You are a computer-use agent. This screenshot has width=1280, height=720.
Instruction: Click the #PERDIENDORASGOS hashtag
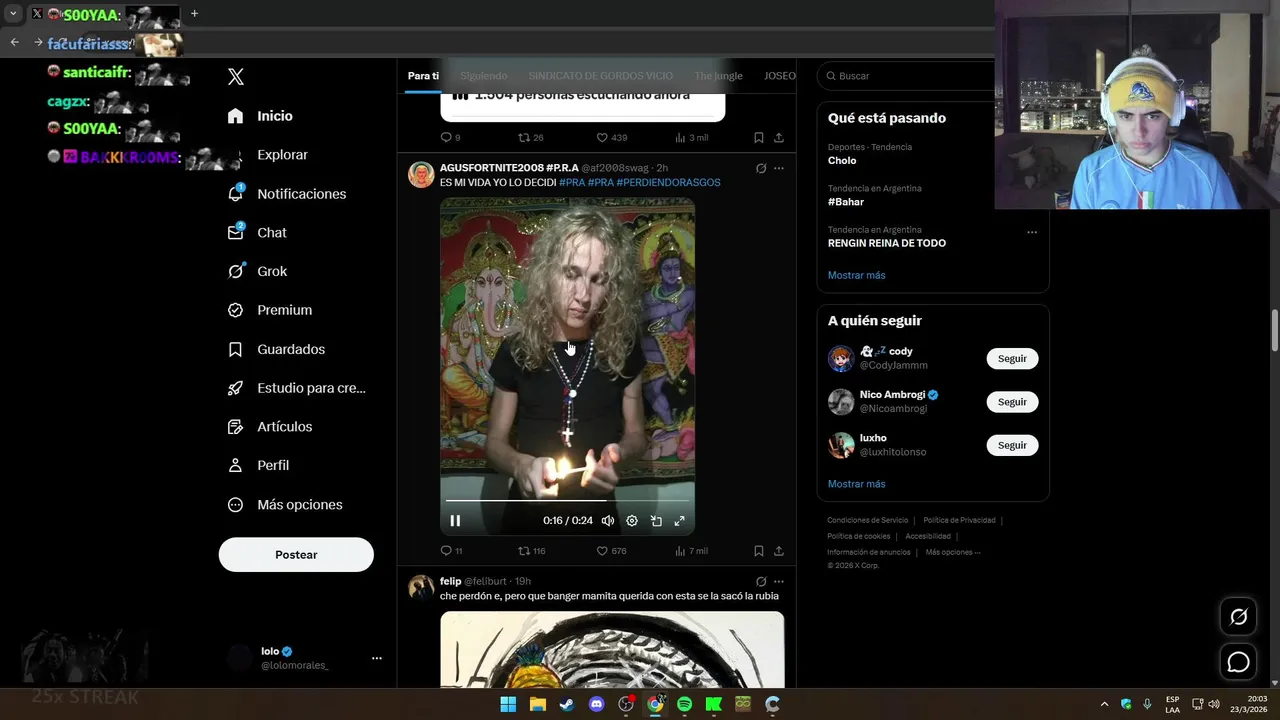(668, 183)
